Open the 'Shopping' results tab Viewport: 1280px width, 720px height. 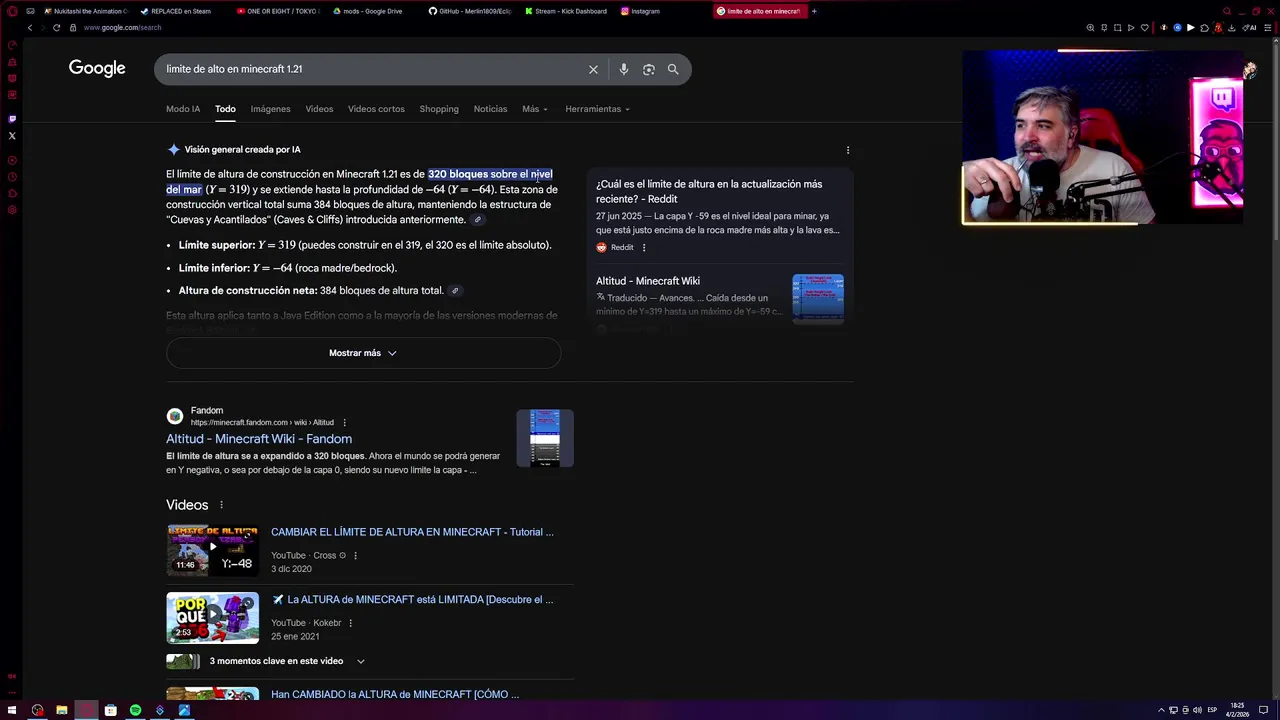click(x=439, y=109)
